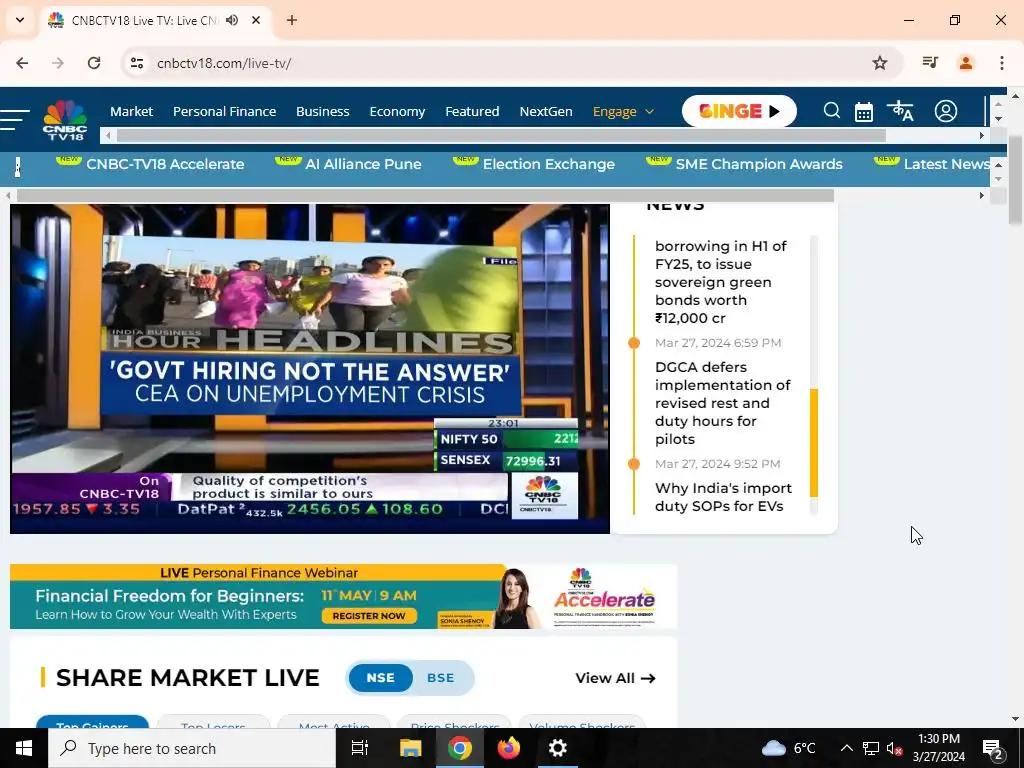Open File Explorer from taskbar
1024x768 pixels.
coord(411,748)
